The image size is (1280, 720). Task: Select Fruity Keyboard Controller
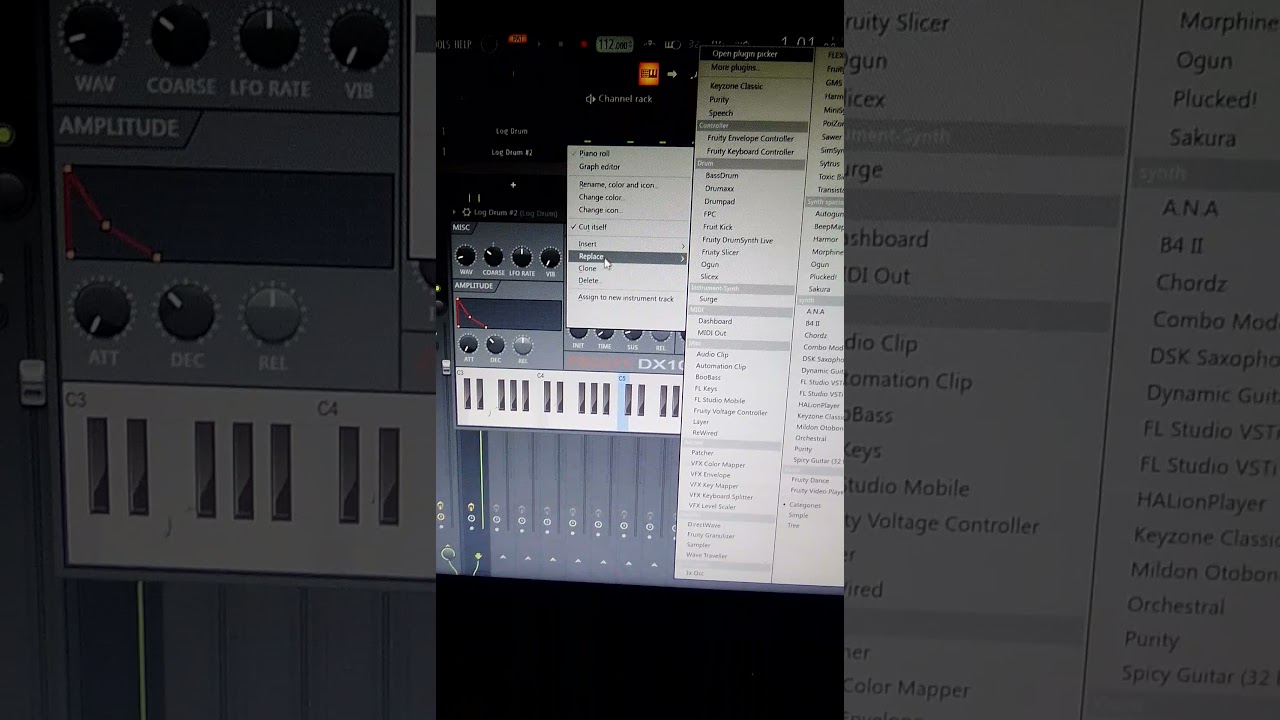click(x=750, y=152)
